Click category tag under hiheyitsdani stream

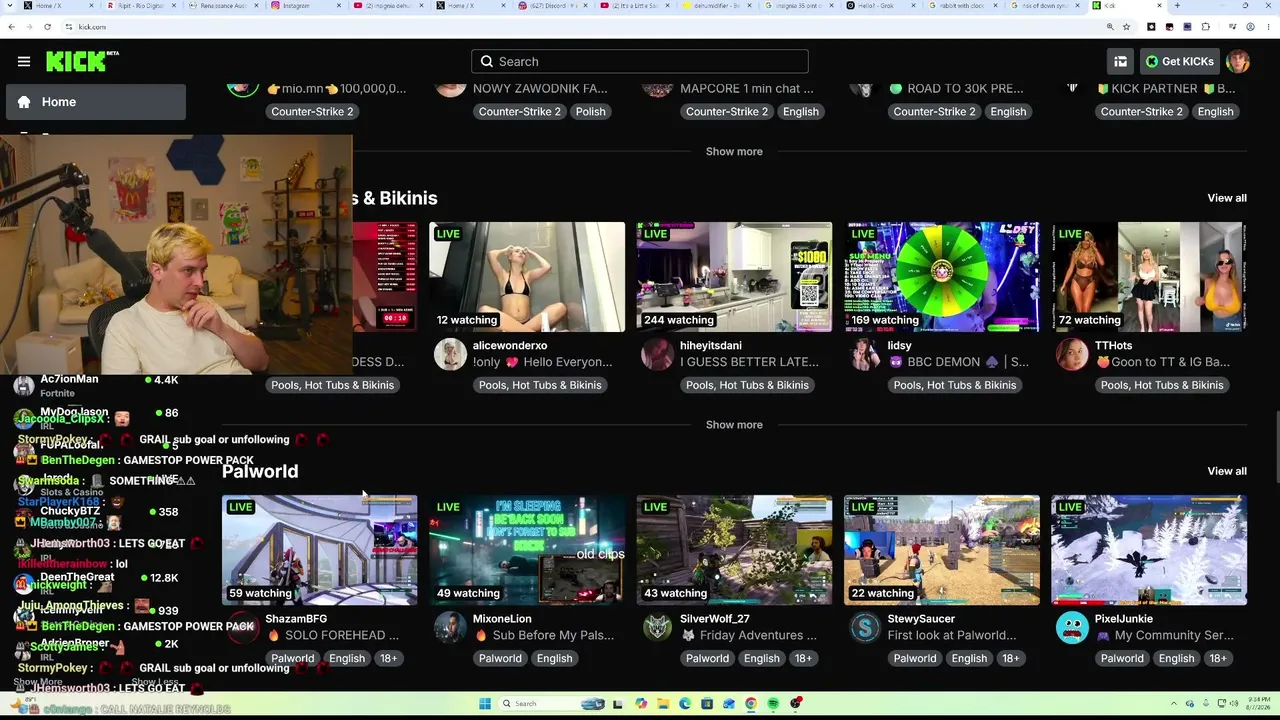pos(747,385)
